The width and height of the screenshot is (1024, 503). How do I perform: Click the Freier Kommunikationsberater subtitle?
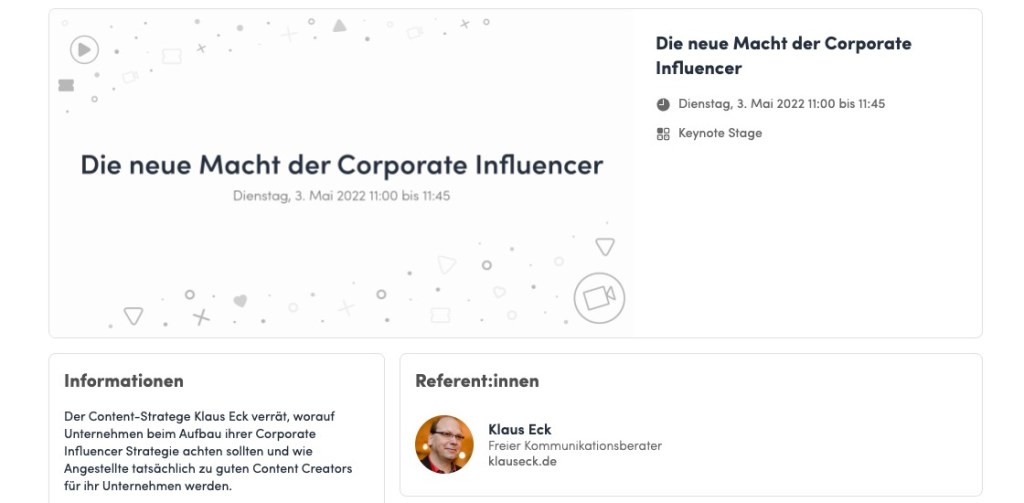(574, 446)
